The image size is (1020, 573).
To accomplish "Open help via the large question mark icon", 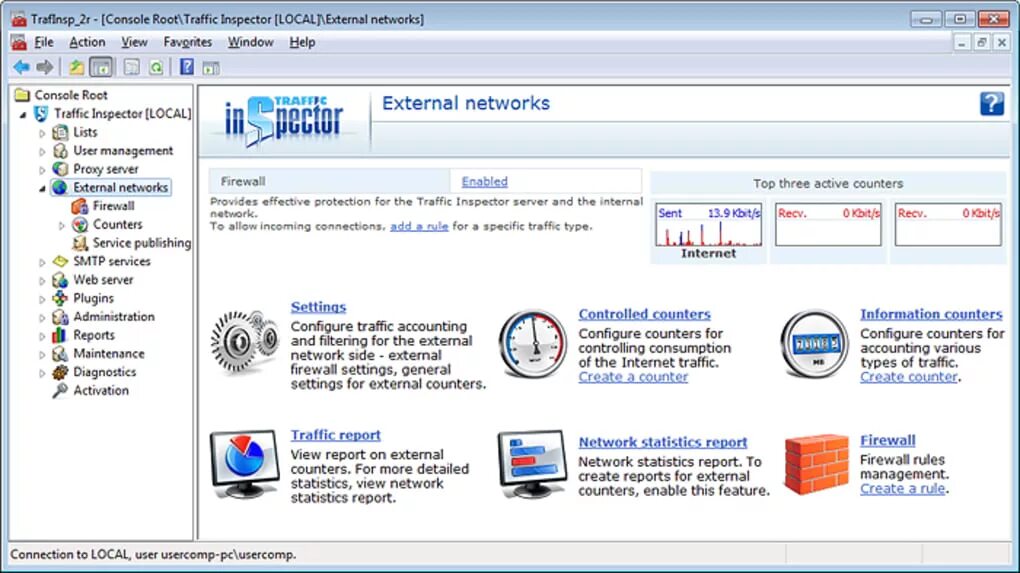I will (991, 103).
